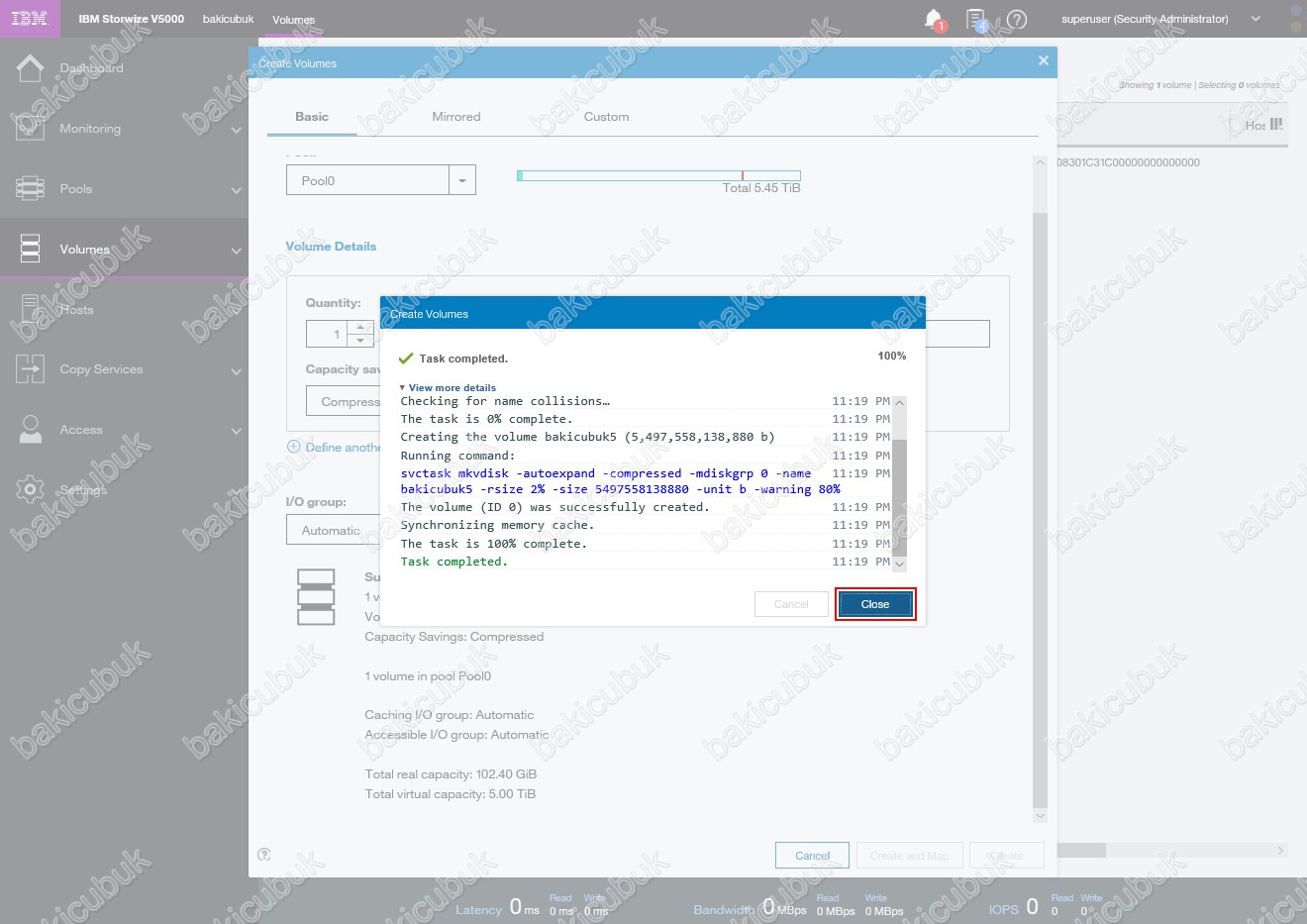Close the outer Create Volumes dialog with X
Viewport: 1307px width, 924px height.
(1043, 61)
